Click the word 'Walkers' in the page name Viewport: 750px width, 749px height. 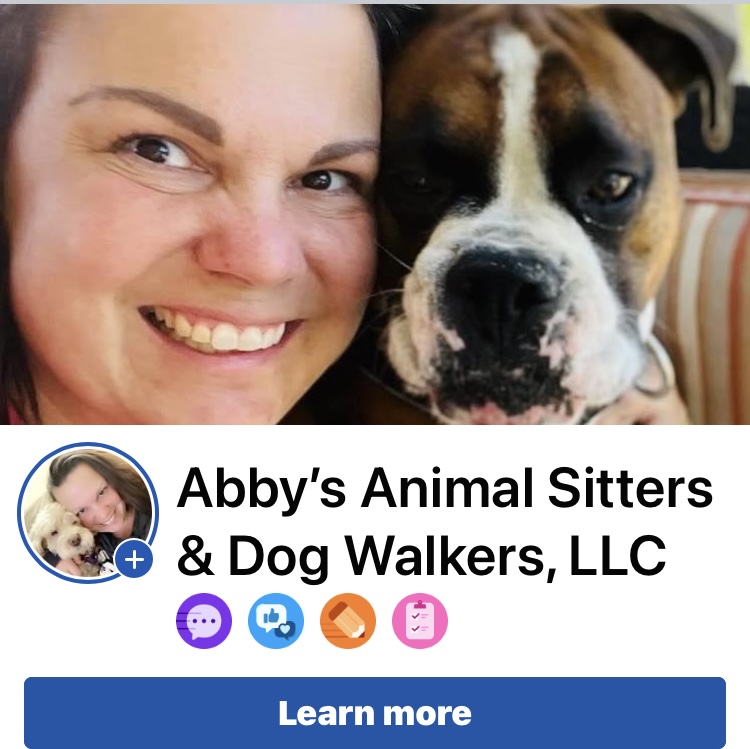449,556
